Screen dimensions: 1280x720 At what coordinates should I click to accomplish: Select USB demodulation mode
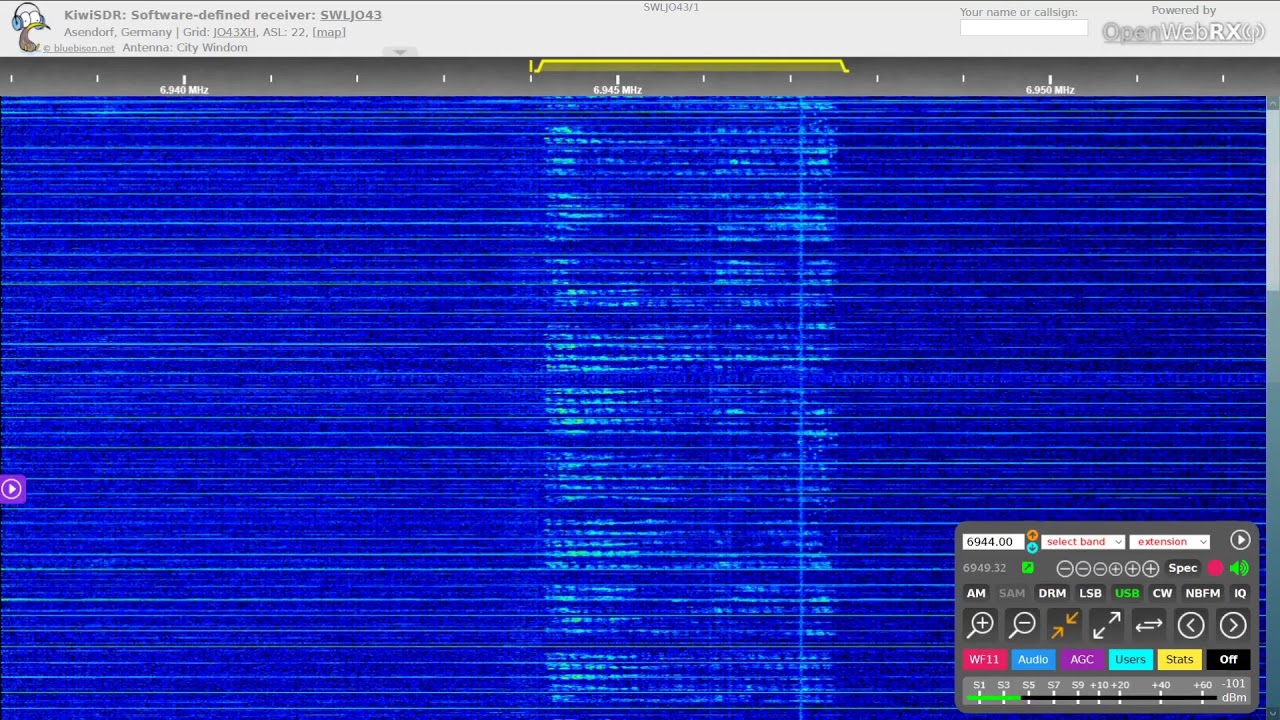(x=1127, y=593)
